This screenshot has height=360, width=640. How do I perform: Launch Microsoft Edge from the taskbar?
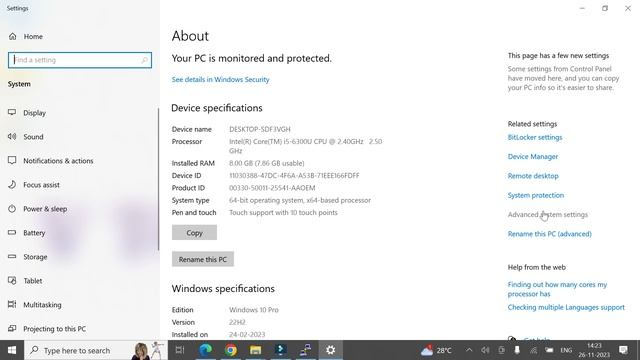tap(205, 350)
